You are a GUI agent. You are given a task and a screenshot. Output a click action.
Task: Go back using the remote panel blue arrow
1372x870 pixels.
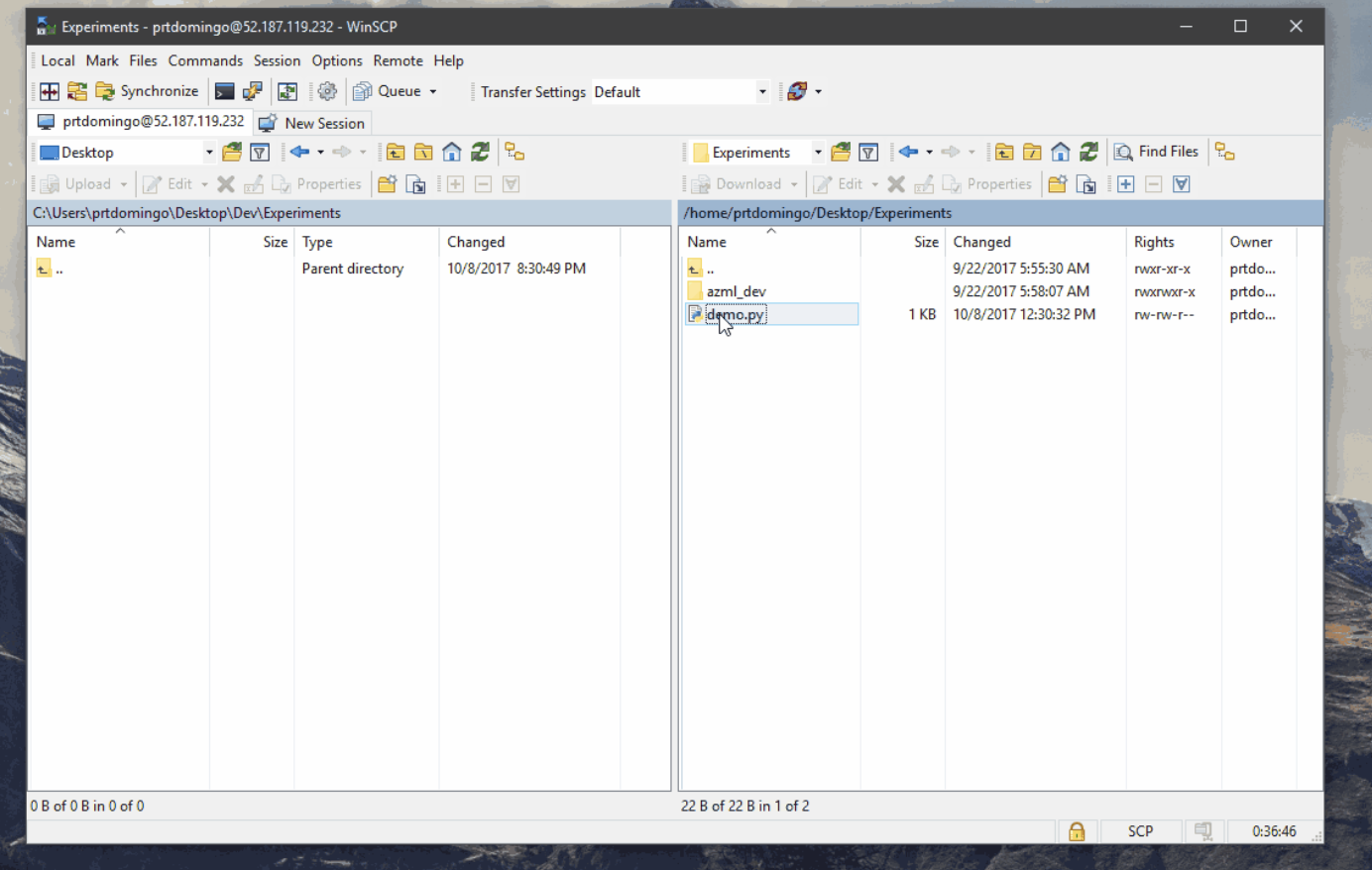click(x=909, y=152)
